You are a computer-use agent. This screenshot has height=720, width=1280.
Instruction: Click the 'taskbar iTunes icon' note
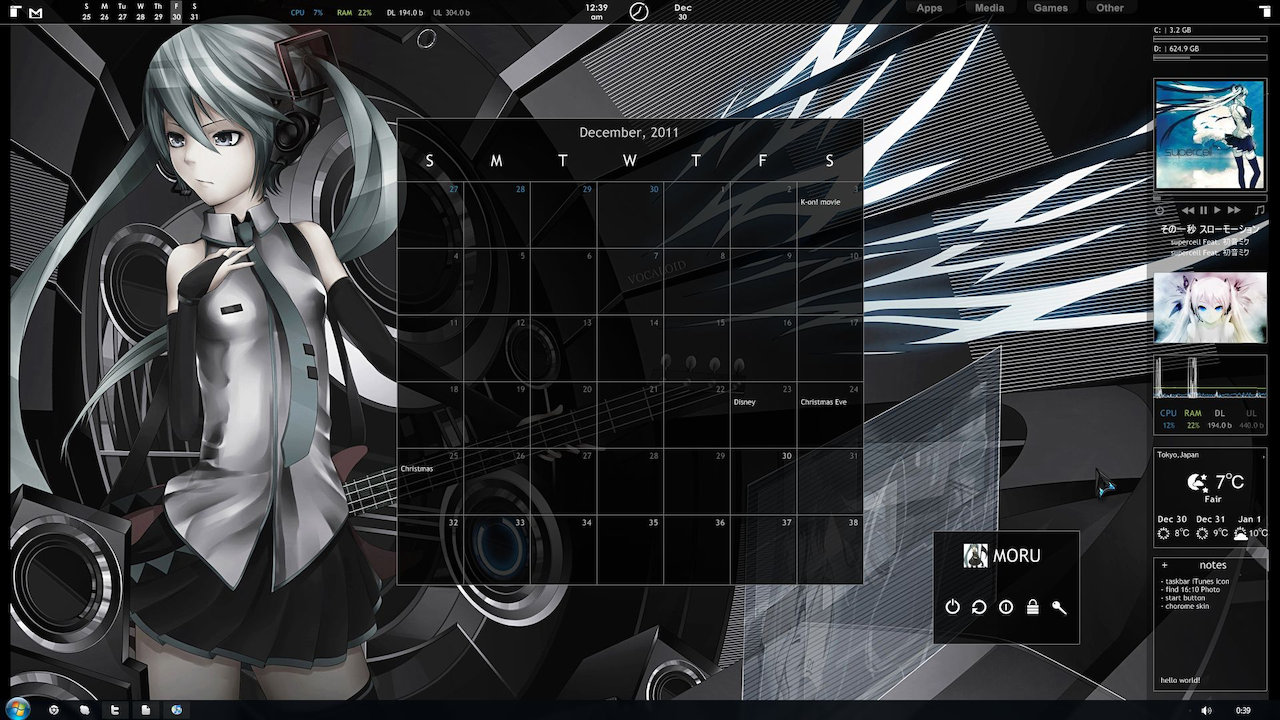1195,581
